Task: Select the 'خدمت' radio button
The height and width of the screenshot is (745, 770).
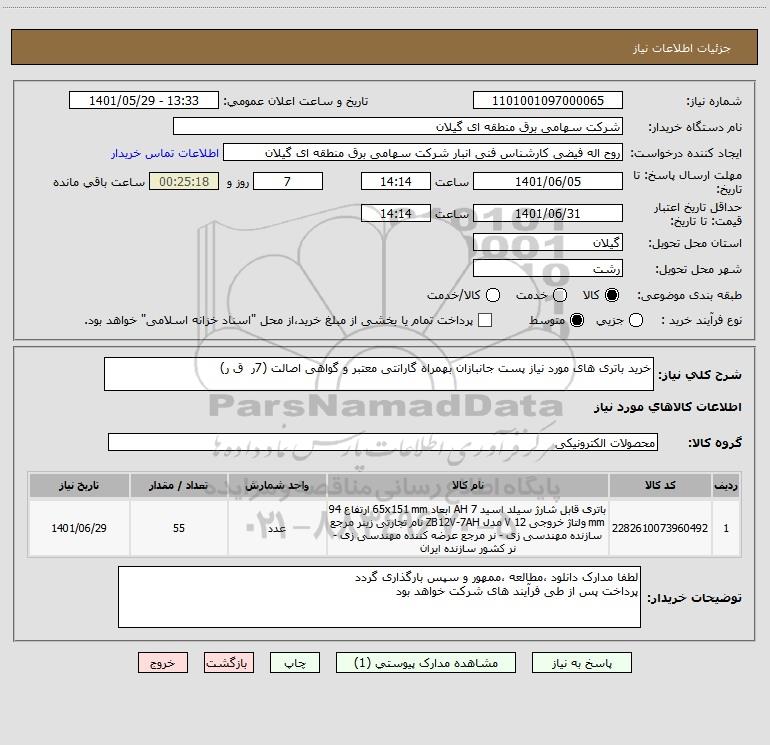Action: coord(560,295)
